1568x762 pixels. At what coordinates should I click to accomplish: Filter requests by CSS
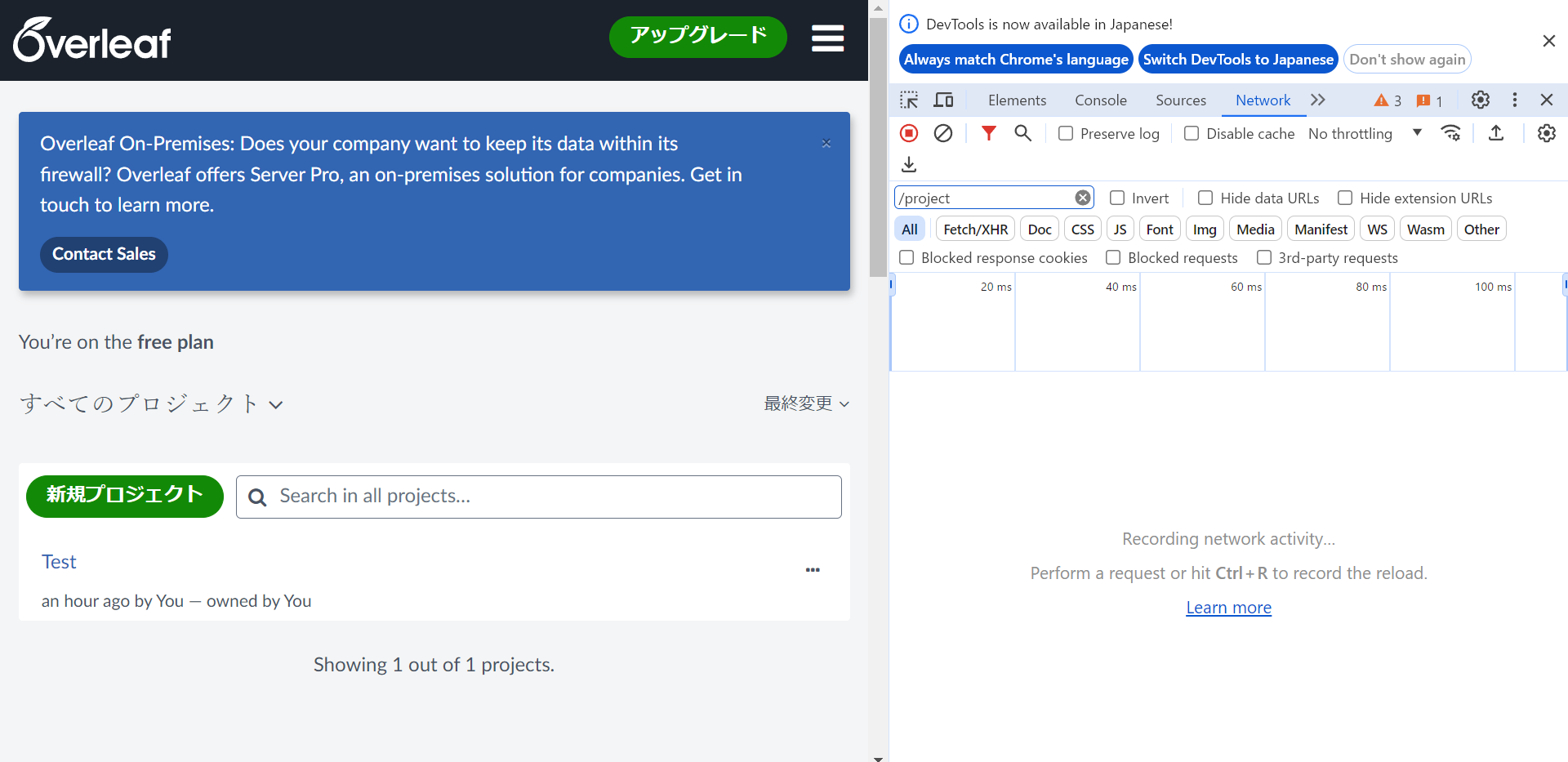coord(1083,229)
